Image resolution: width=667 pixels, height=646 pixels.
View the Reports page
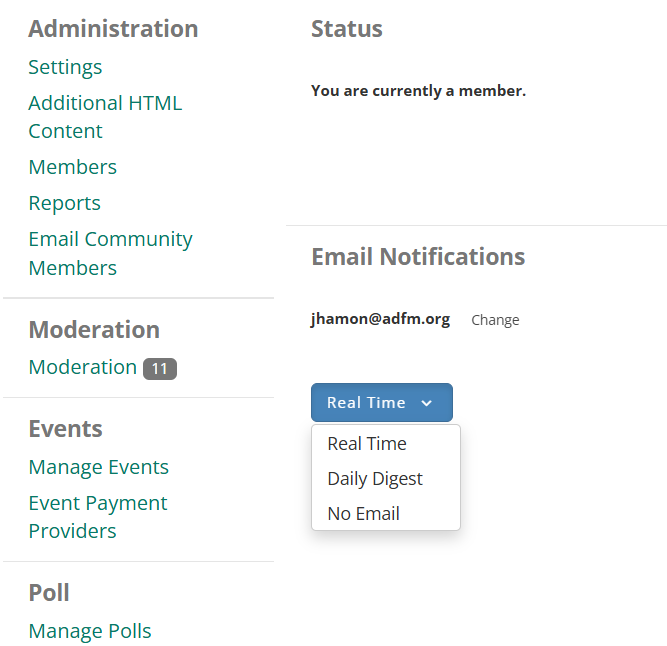pyautogui.click(x=65, y=203)
